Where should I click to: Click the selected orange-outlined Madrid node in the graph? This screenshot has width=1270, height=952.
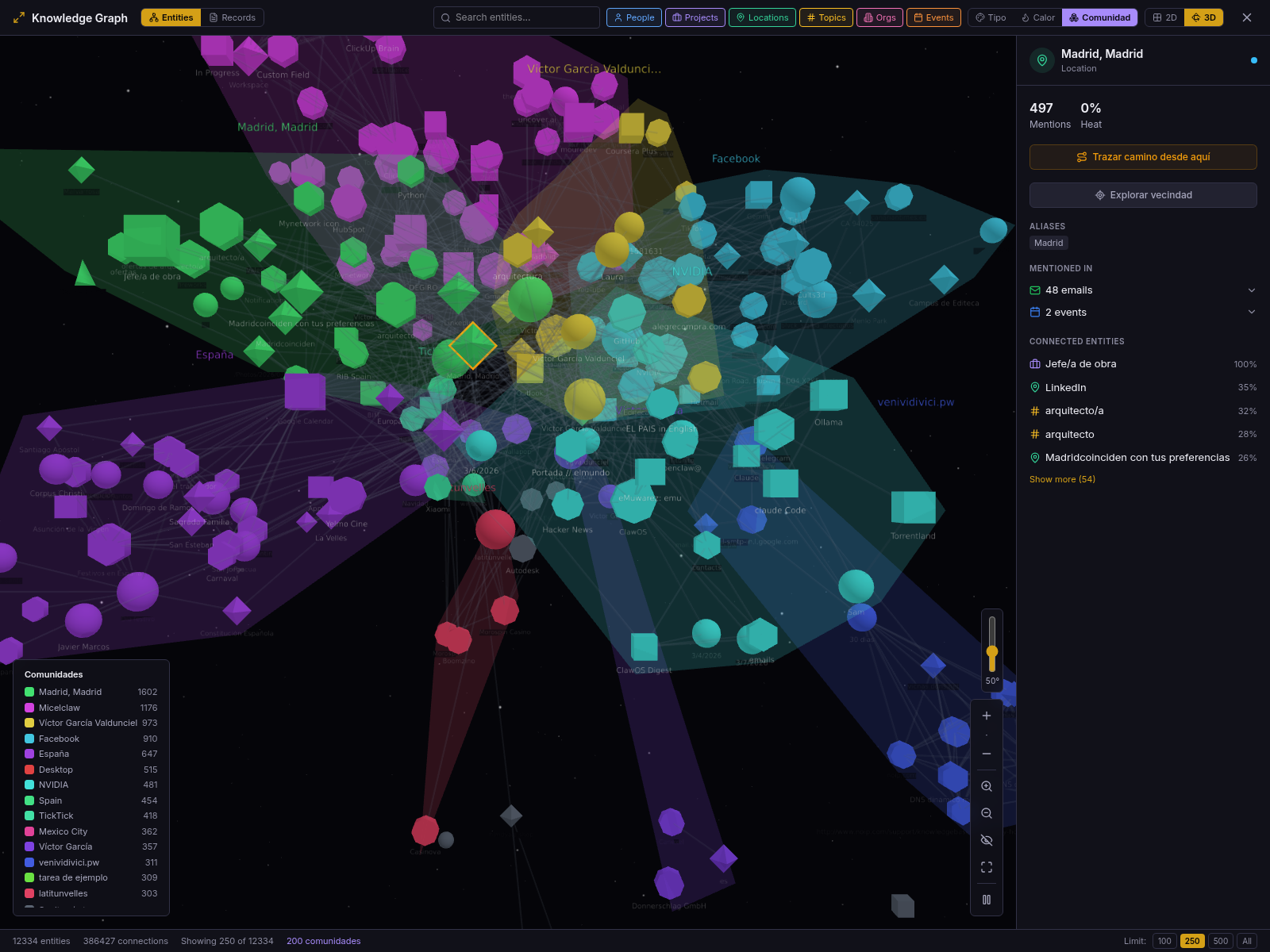473,346
